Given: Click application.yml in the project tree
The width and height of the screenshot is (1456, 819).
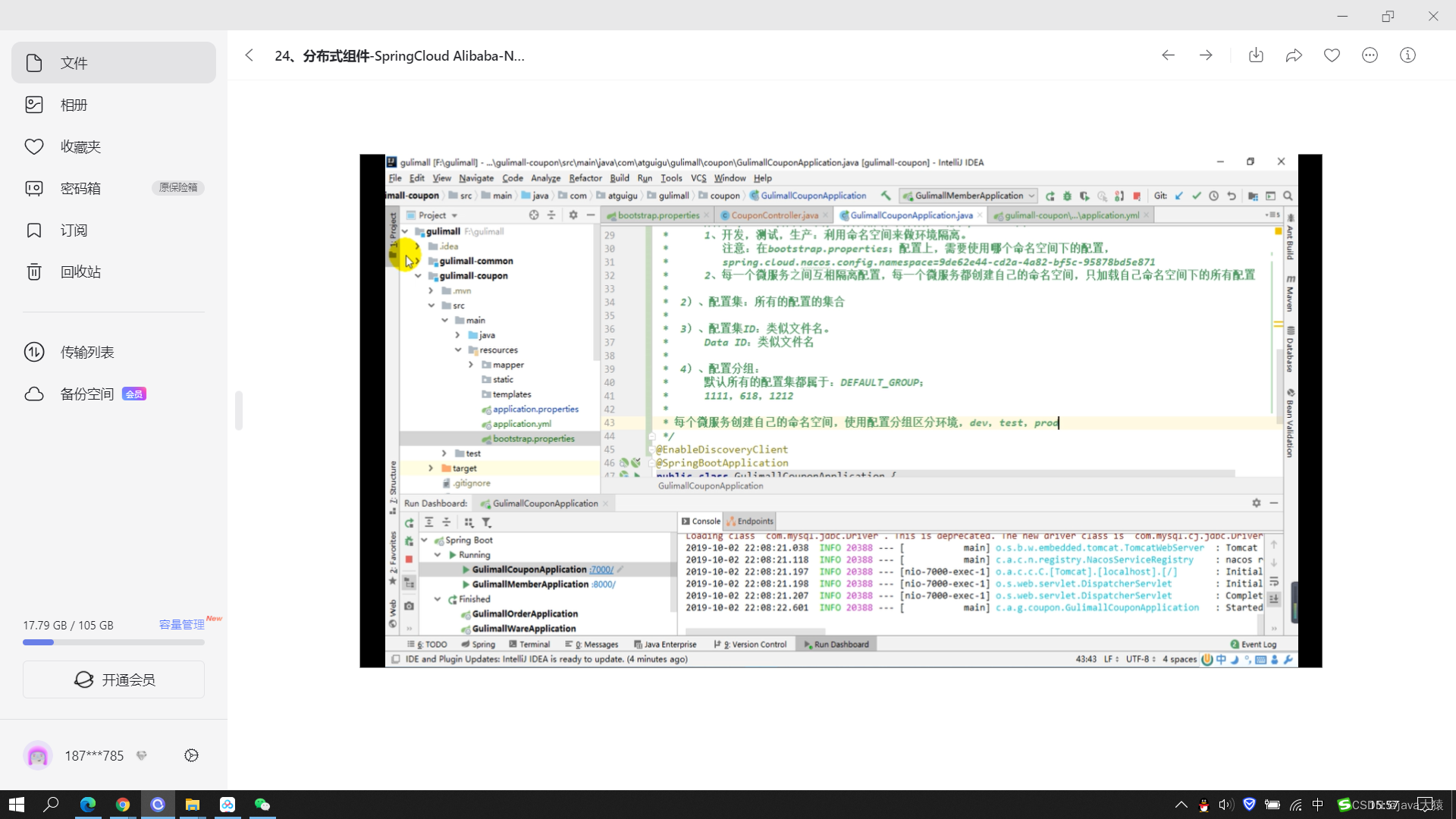Looking at the screenshot, I should tap(522, 424).
